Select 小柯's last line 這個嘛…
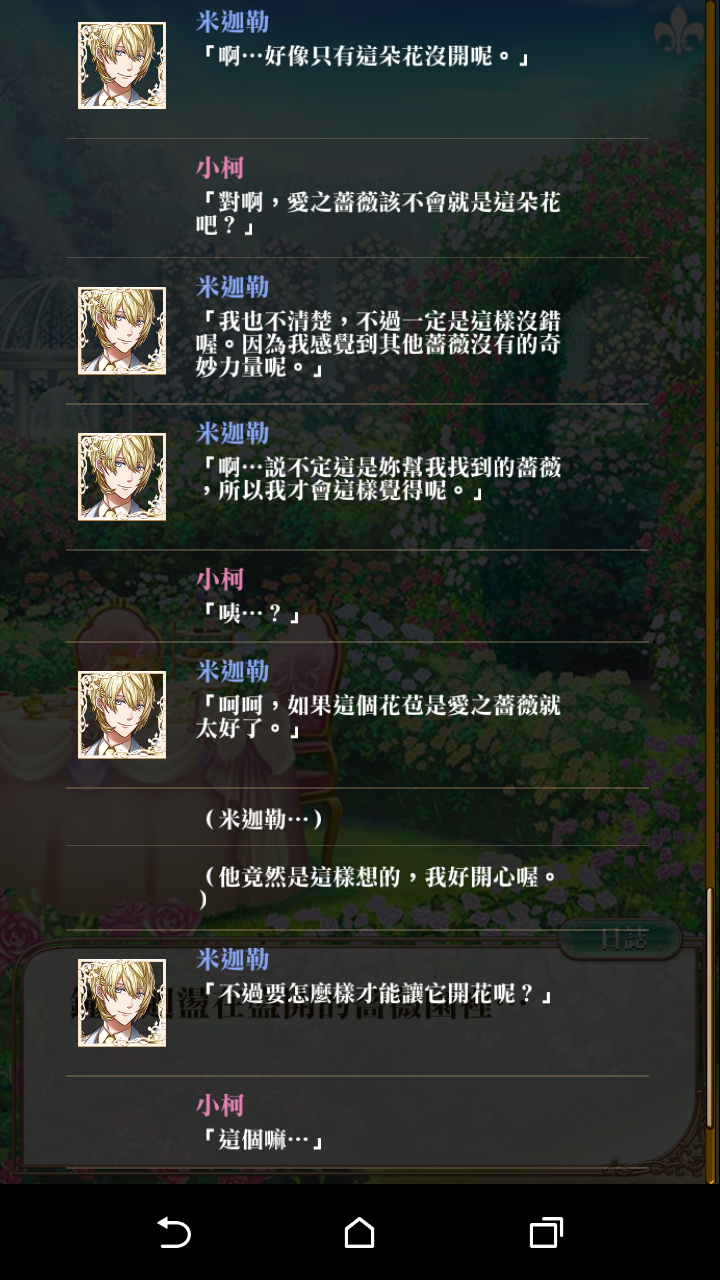 point(261,1138)
